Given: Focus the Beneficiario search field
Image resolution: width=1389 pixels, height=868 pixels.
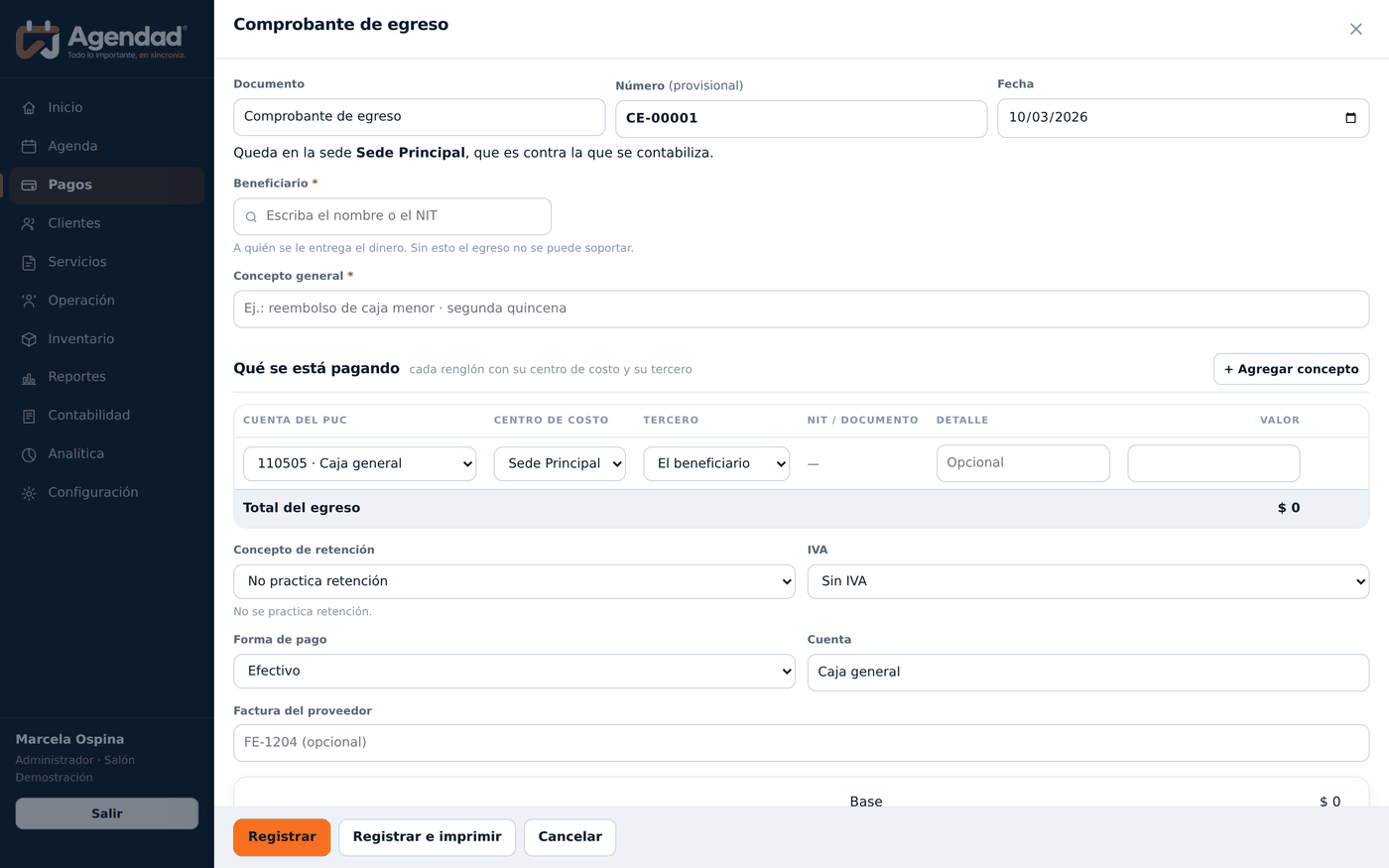Looking at the screenshot, I should coord(392,216).
